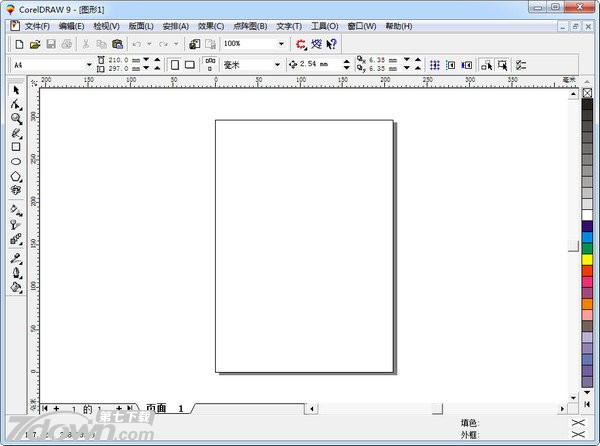This screenshot has width=600, height=446.
Task: Click the Open folder icon
Action: tap(35, 44)
